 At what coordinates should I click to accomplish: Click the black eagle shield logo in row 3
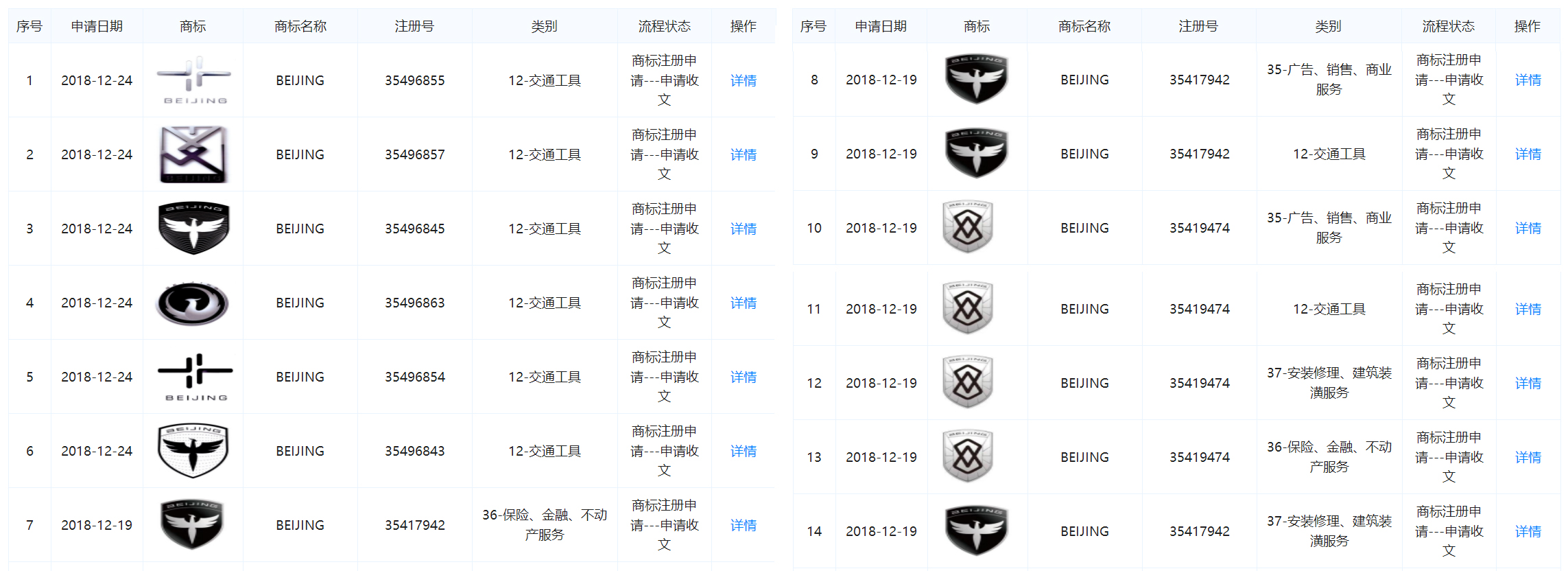(193, 228)
